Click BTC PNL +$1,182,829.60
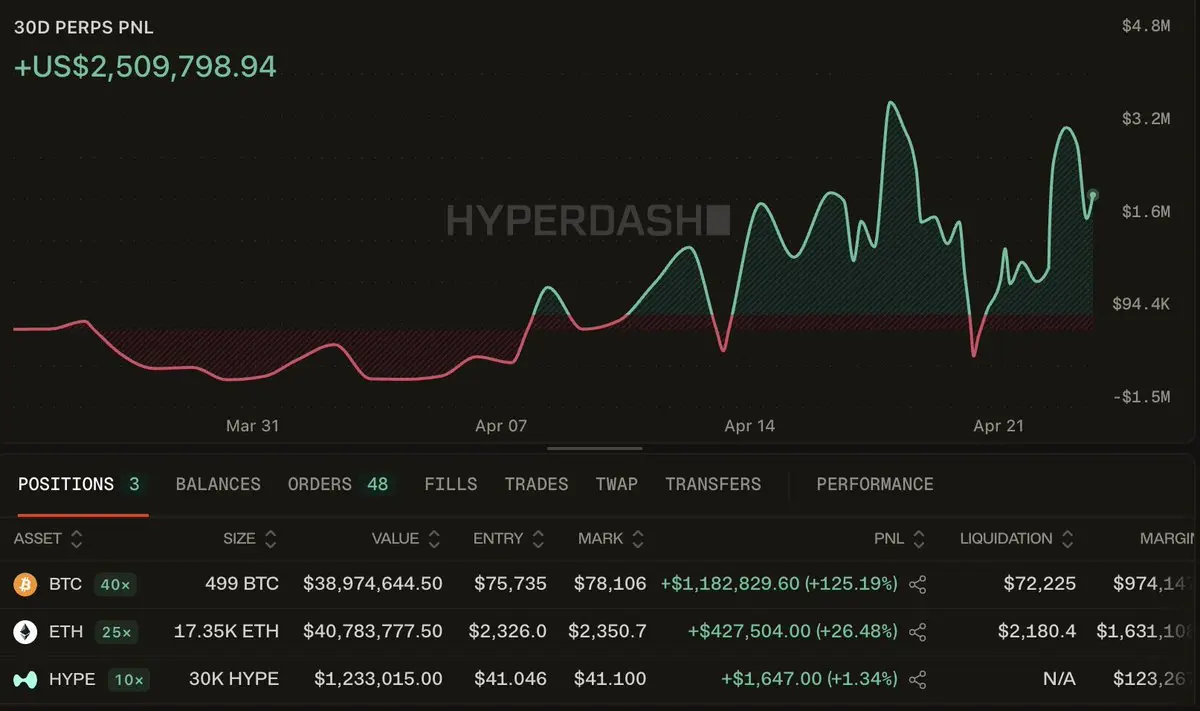The width and height of the screenshot is (1200, 711). (x=778, y=584)
